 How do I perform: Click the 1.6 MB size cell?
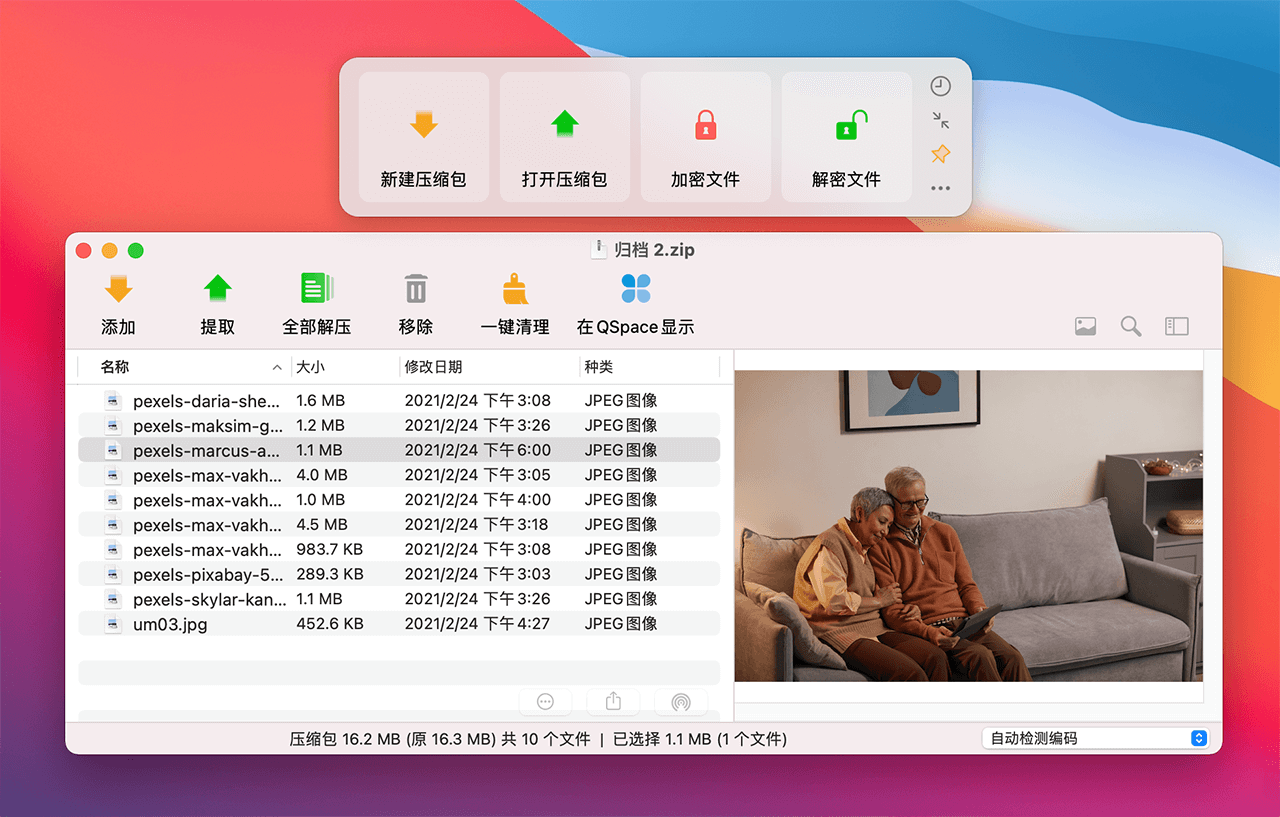coord(320,400)
